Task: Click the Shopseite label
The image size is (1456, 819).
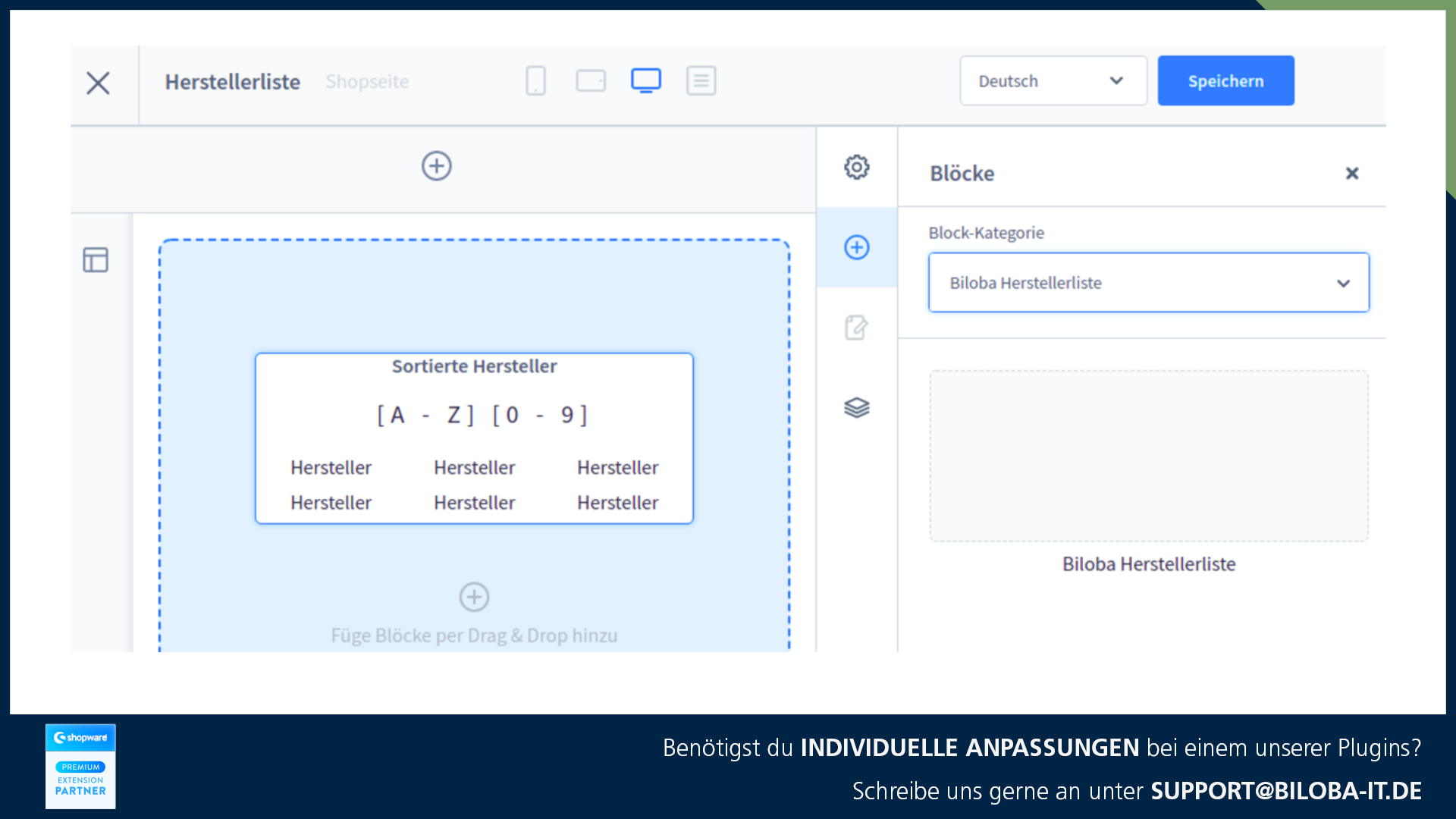Action: click(x=367, y=82)
